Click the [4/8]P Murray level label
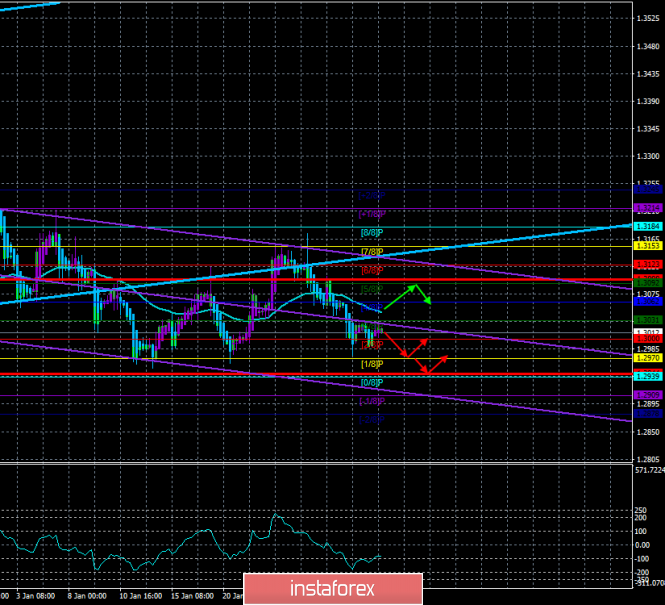665x605 pixels. coord(372,307)
